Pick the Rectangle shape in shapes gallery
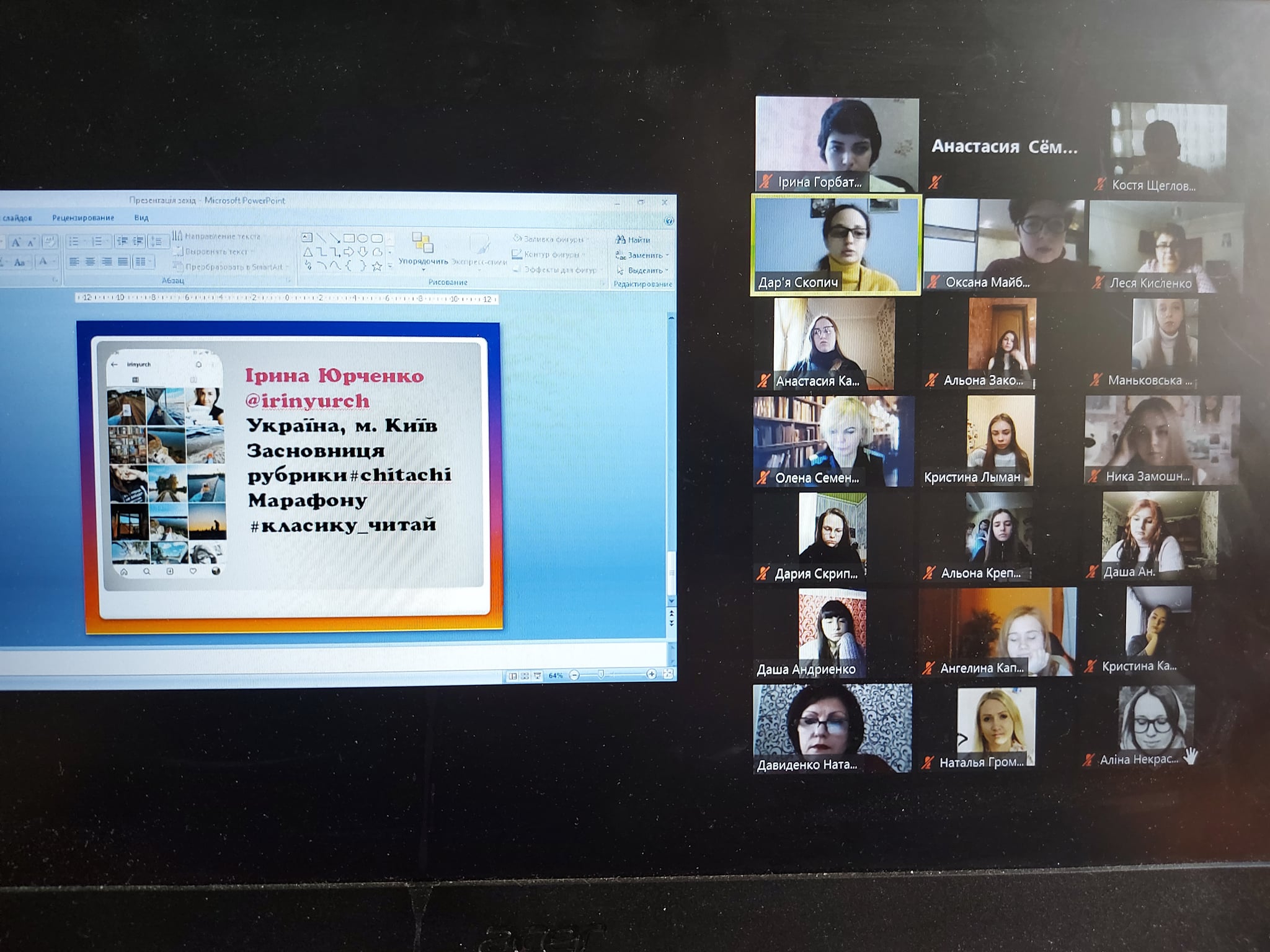 click(349, 238)
